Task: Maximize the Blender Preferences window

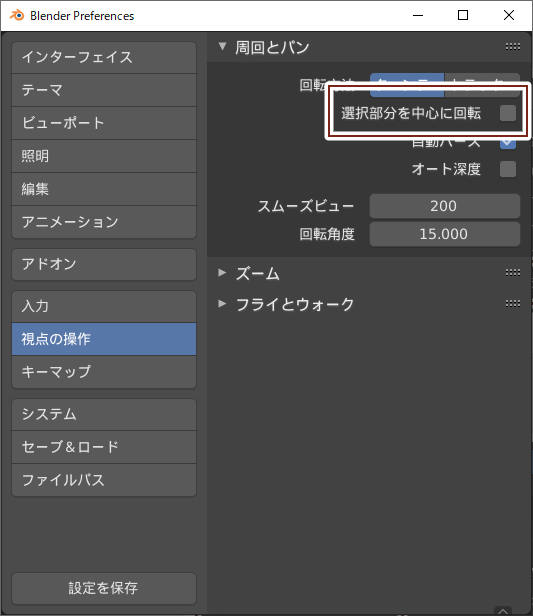Action: click(x=463, y=15)
